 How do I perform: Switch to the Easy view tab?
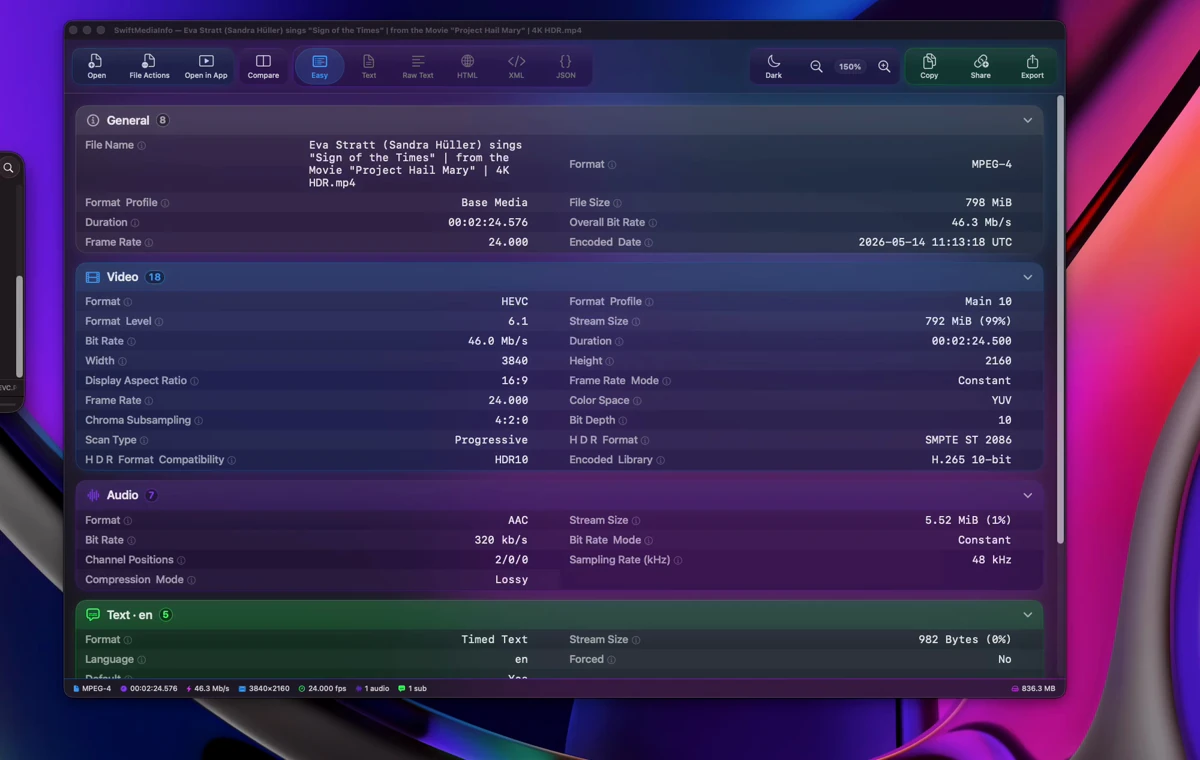click(319, 66)
